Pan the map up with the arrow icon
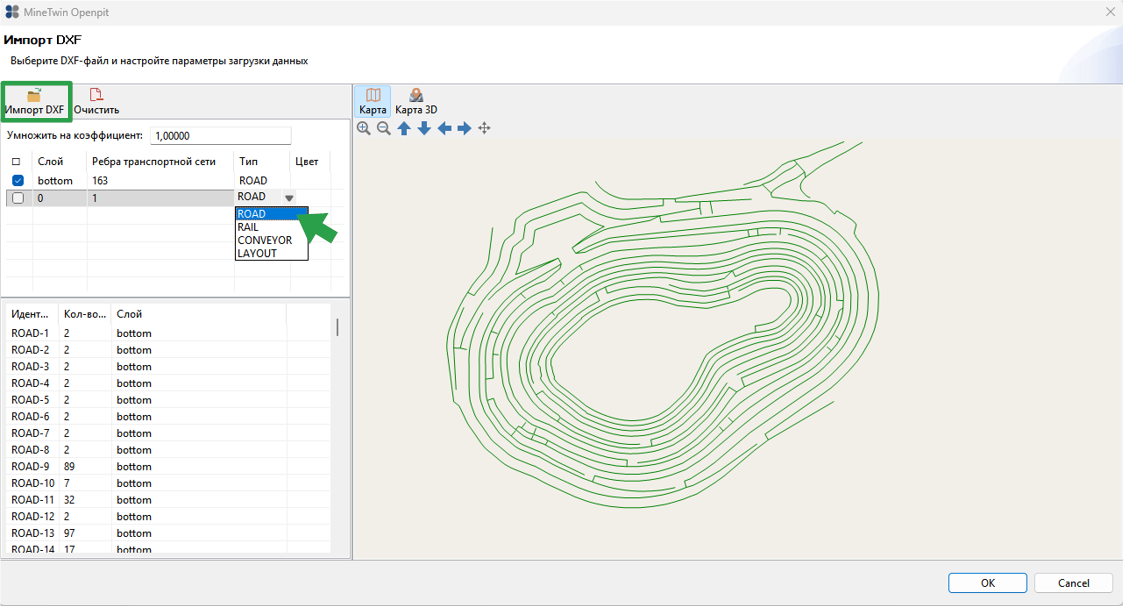This screenshot has height=606, width=1123. (x=404, y=128)
